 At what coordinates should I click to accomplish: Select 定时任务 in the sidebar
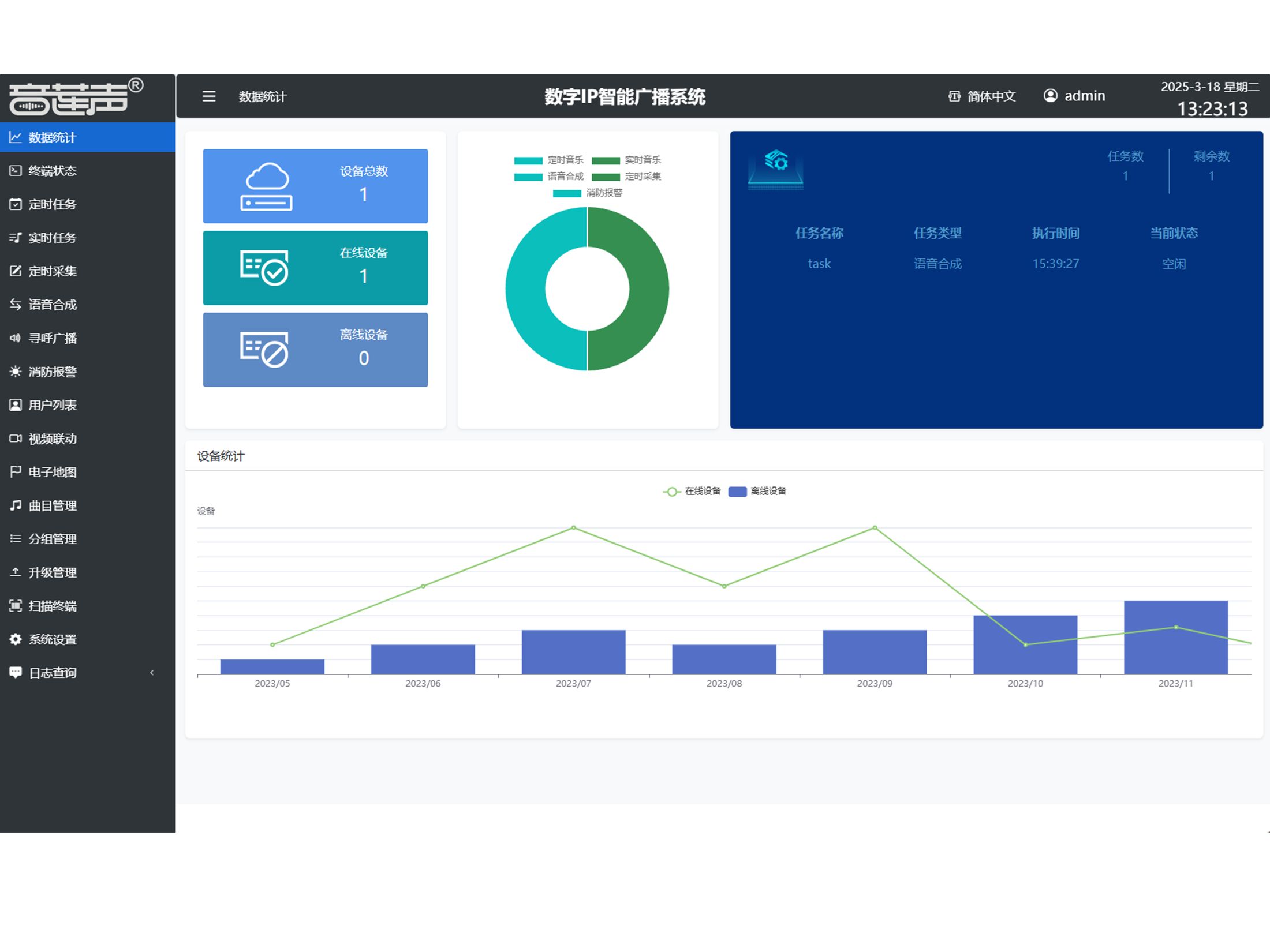coord(52,204)
